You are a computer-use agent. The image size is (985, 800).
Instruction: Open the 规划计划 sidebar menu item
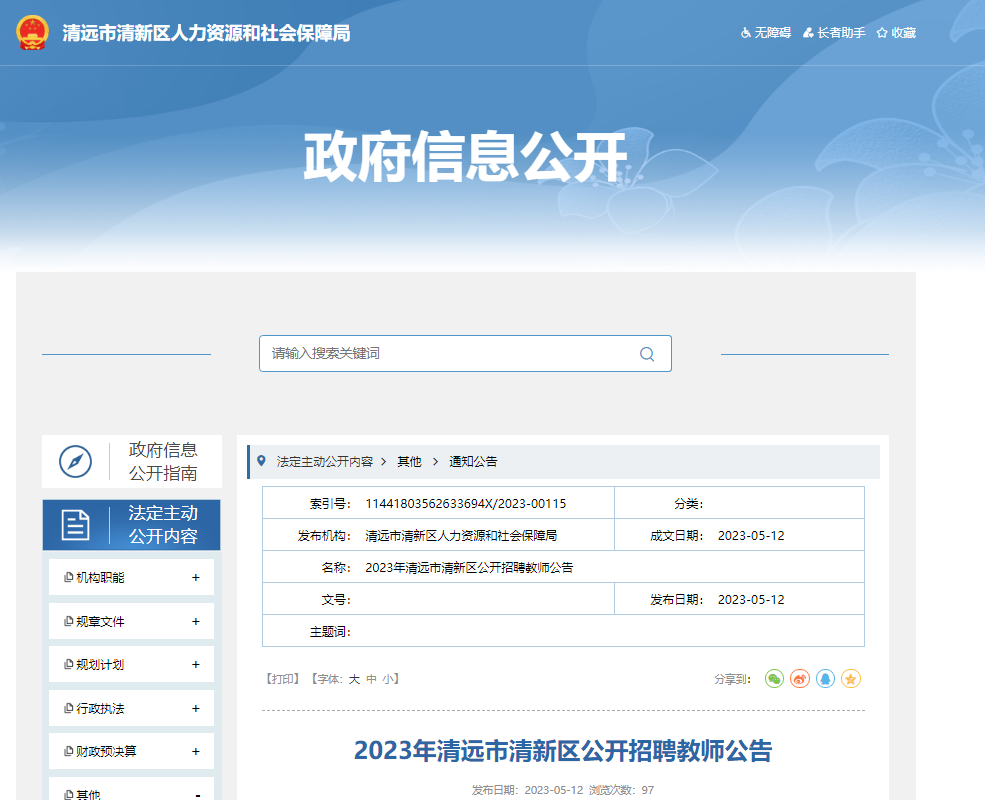[100, 665]
